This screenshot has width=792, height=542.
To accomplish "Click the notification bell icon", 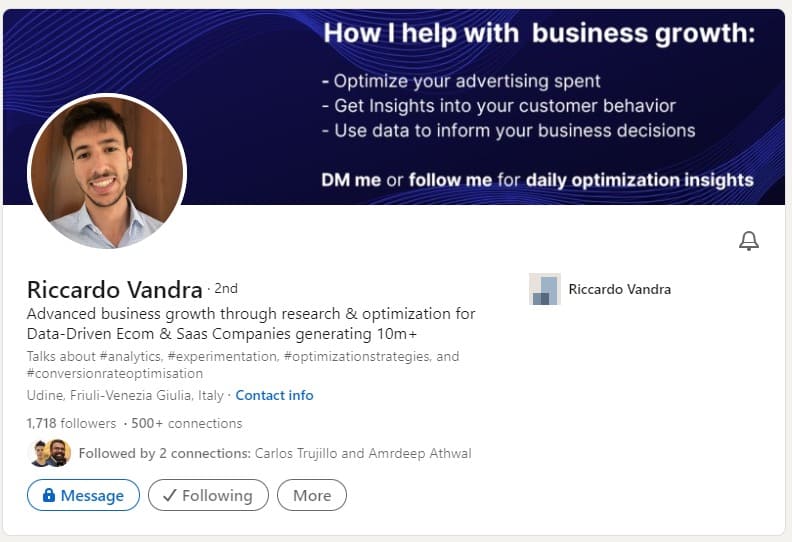I will pyautogui.click(x=748, y=240).
